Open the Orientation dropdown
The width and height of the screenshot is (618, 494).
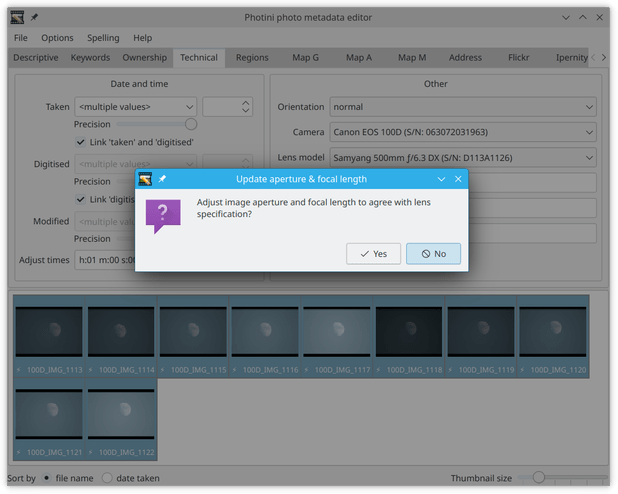point(463,107)
